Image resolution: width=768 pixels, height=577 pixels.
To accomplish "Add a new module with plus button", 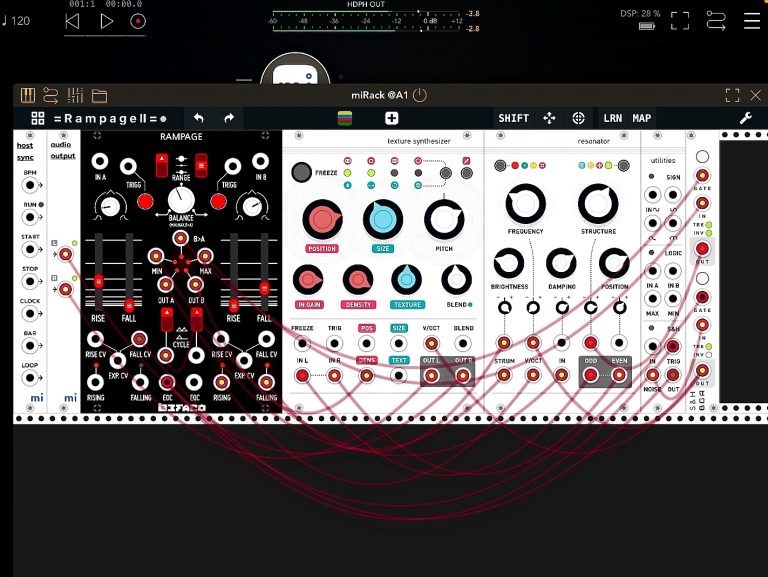I will (x=391, y=118).
